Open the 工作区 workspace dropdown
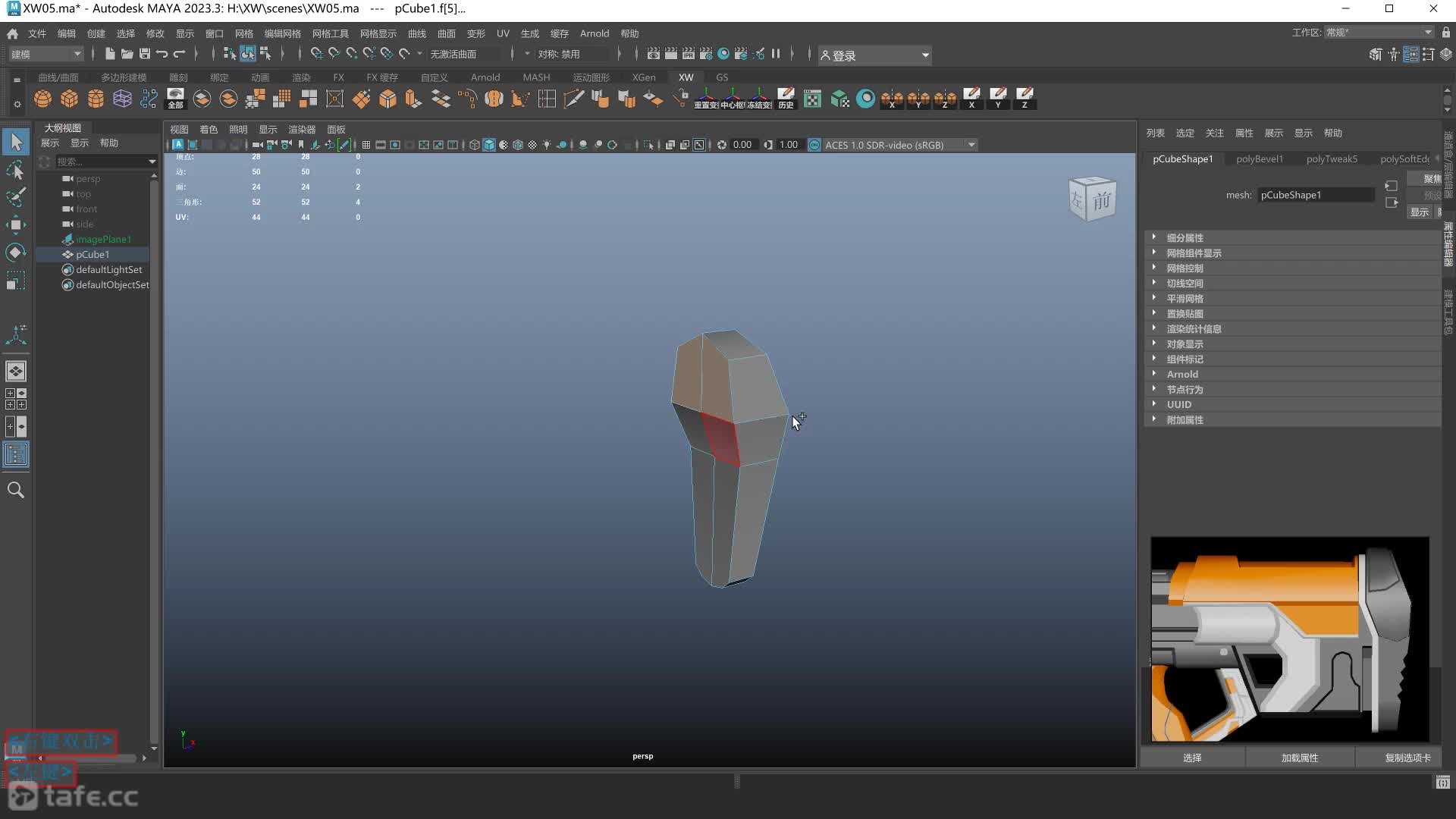 (x=1379, y=32)
